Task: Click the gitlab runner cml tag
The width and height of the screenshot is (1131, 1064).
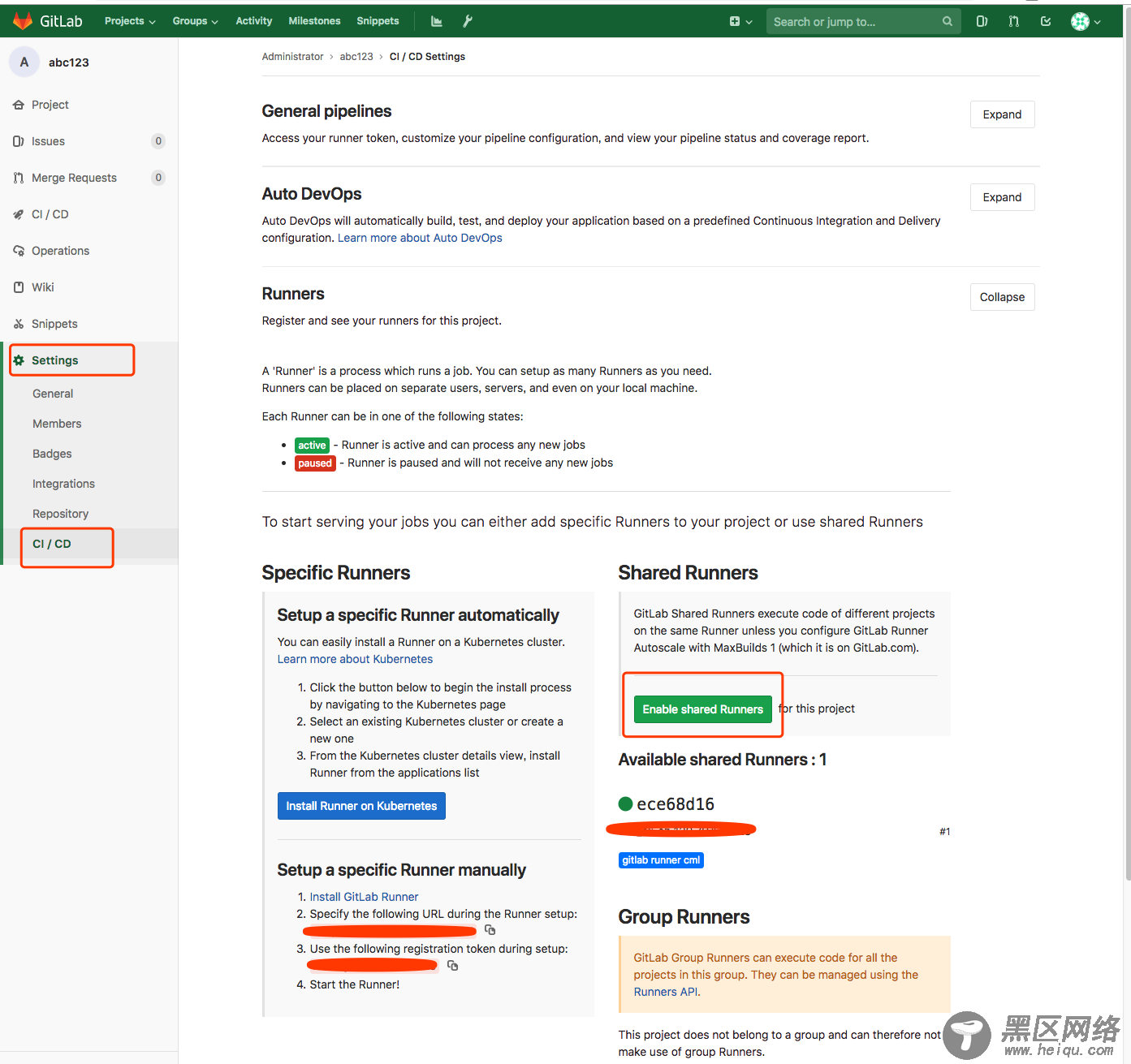Action: 661,860
